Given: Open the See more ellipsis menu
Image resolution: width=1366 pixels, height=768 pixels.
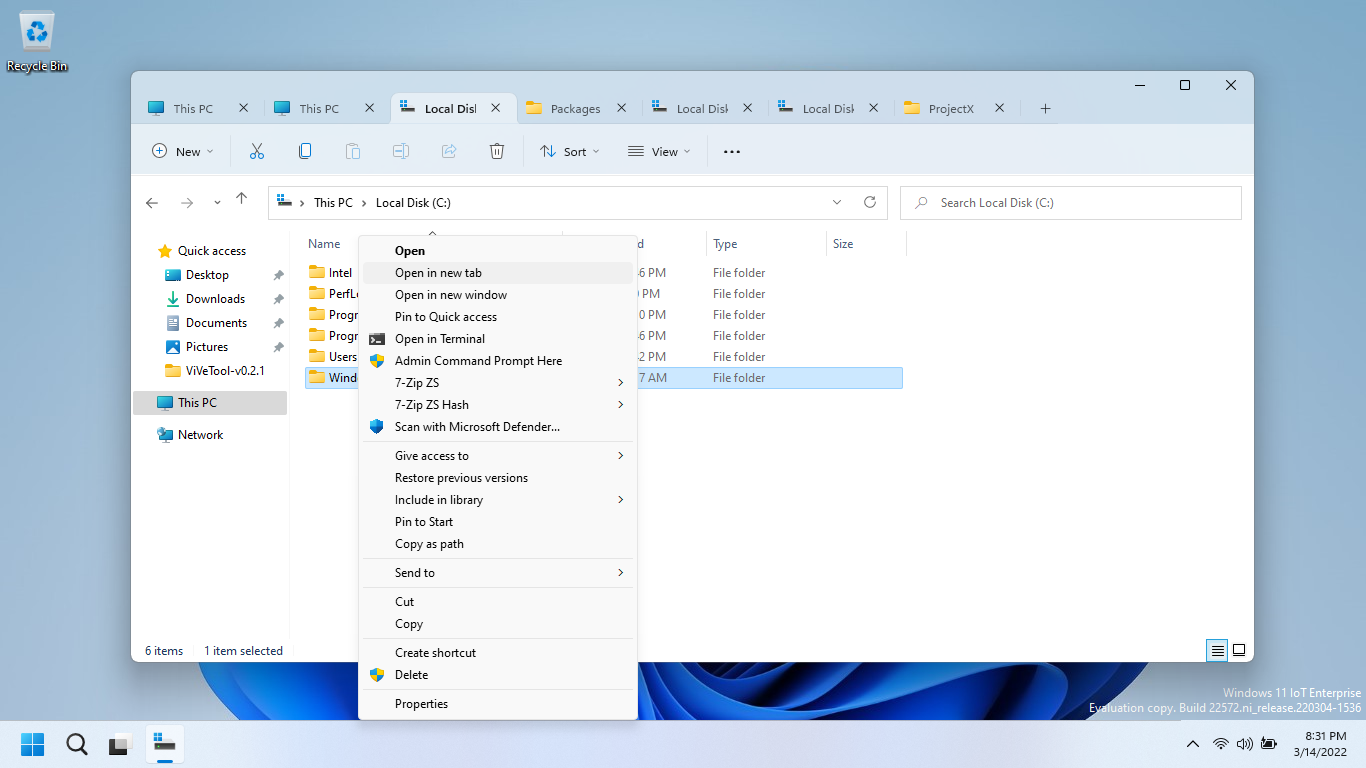Looking at the screenshot, I should tap(732, 152).
